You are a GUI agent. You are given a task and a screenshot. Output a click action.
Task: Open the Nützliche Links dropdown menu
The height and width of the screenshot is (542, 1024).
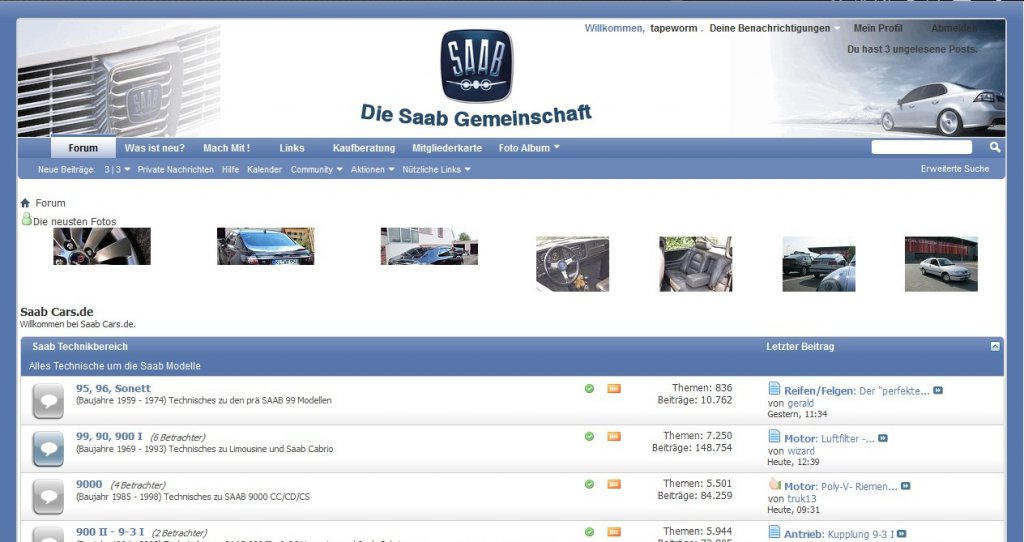click(x=436, y=169)
